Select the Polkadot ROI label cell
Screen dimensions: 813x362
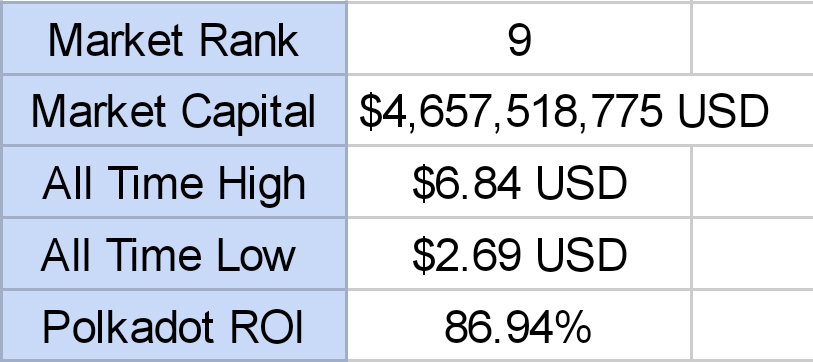(x=175, y=325)
